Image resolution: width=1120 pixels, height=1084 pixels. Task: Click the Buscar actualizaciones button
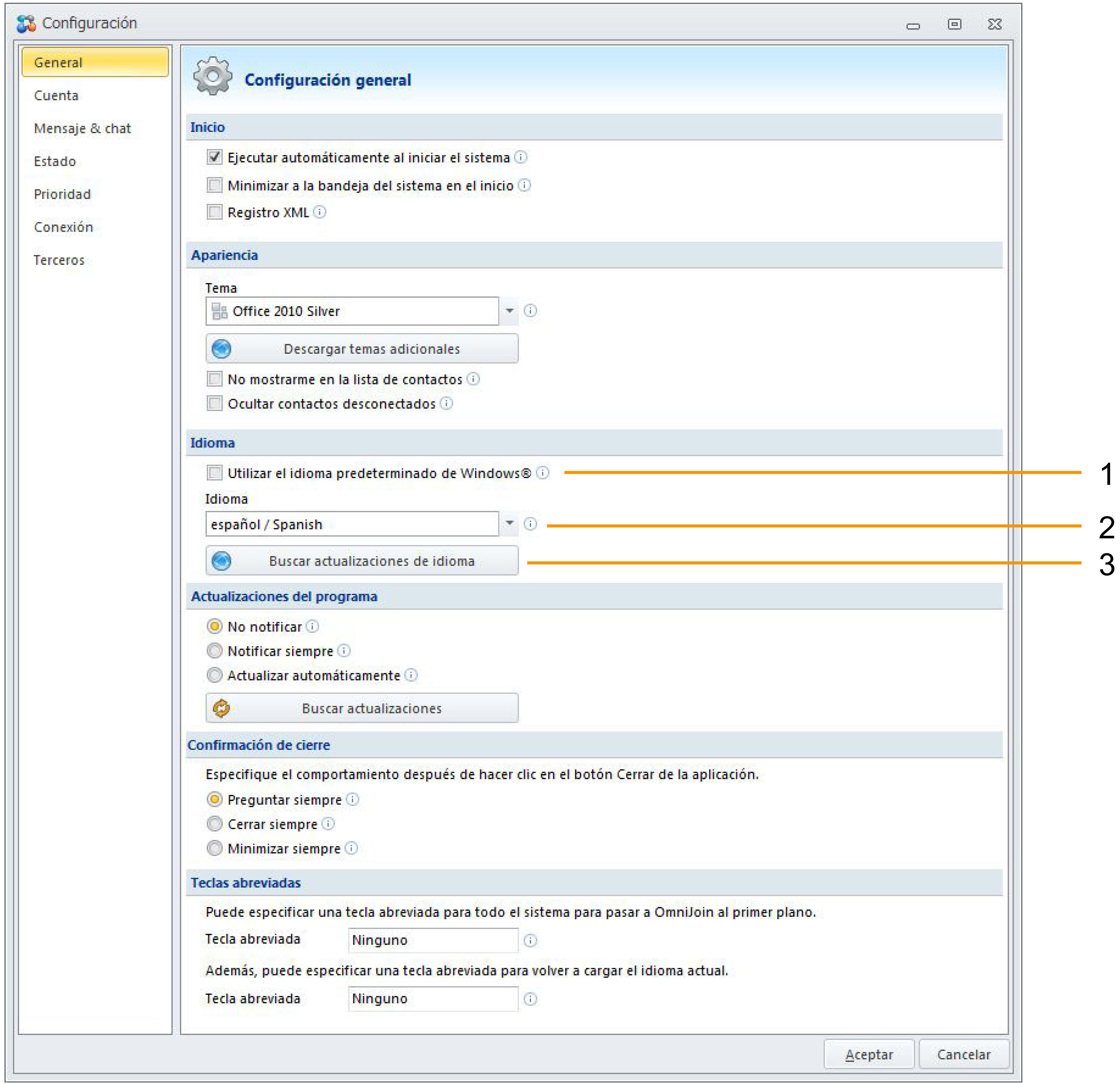[362, 708]
